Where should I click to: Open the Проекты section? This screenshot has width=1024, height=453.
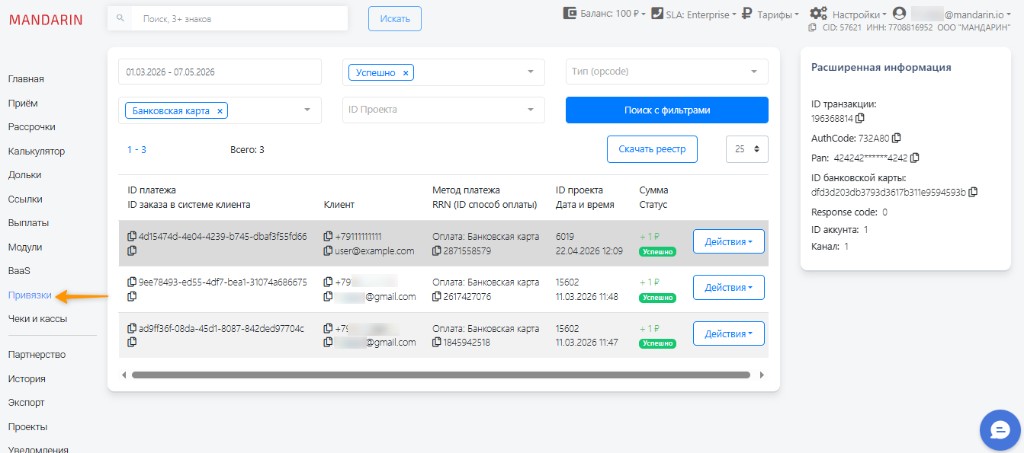tap(27, 427)
